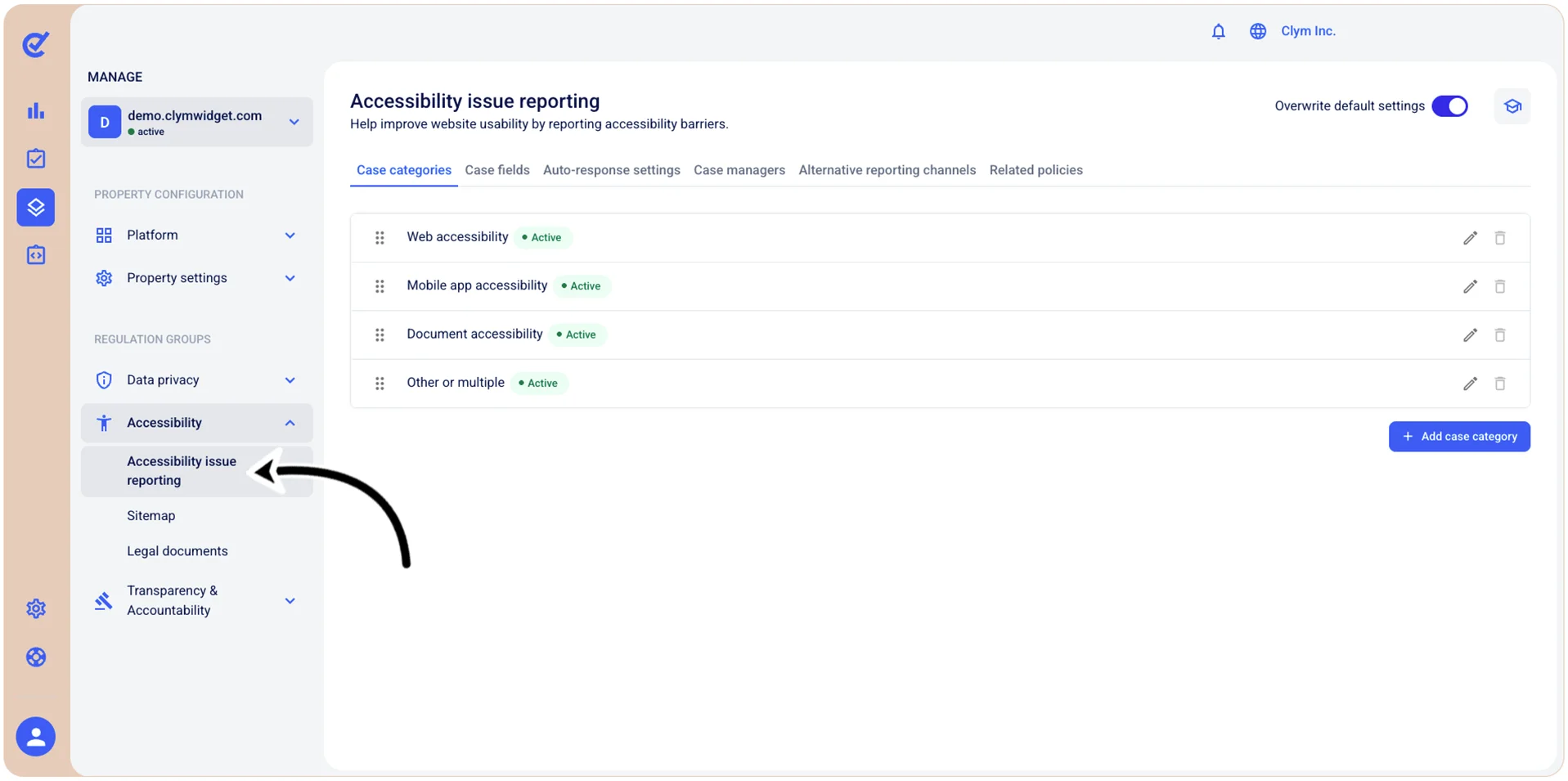Open Legal documents in sidebar
This screenshot has height=781, width=1568.
coord(177,551)
